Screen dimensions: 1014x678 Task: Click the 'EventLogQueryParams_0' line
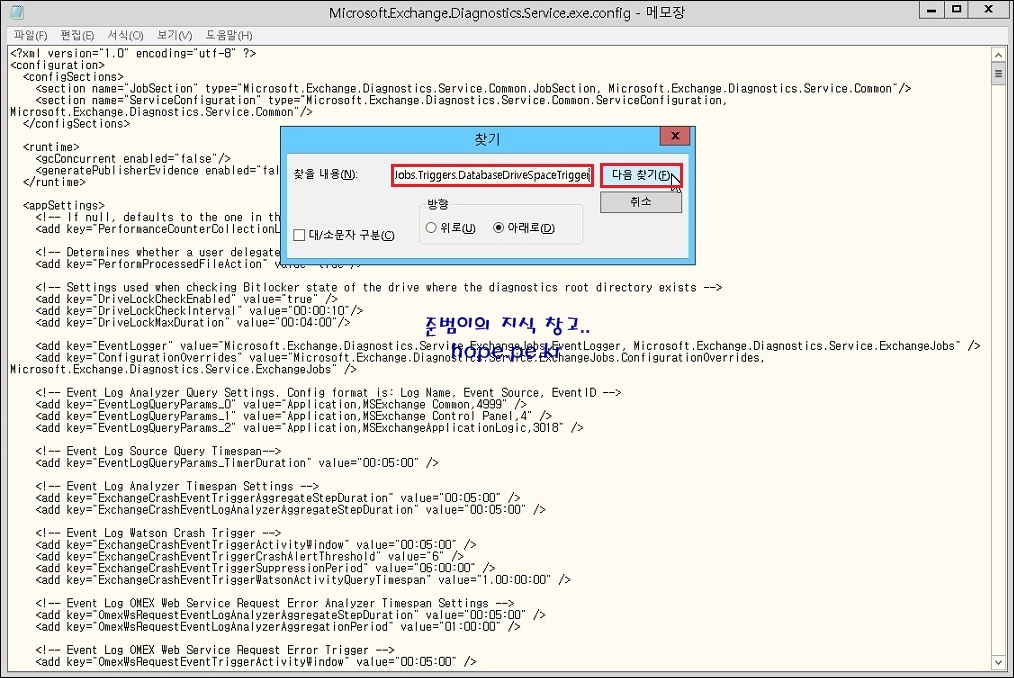coord(281,404)
